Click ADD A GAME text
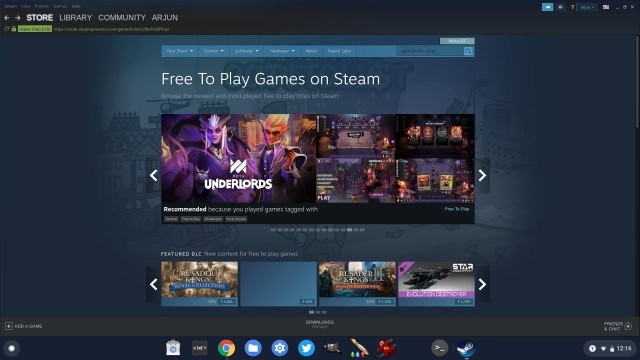The width and height of the screenshot is (640, 360). pyautogui.click(x=28, y=326)
